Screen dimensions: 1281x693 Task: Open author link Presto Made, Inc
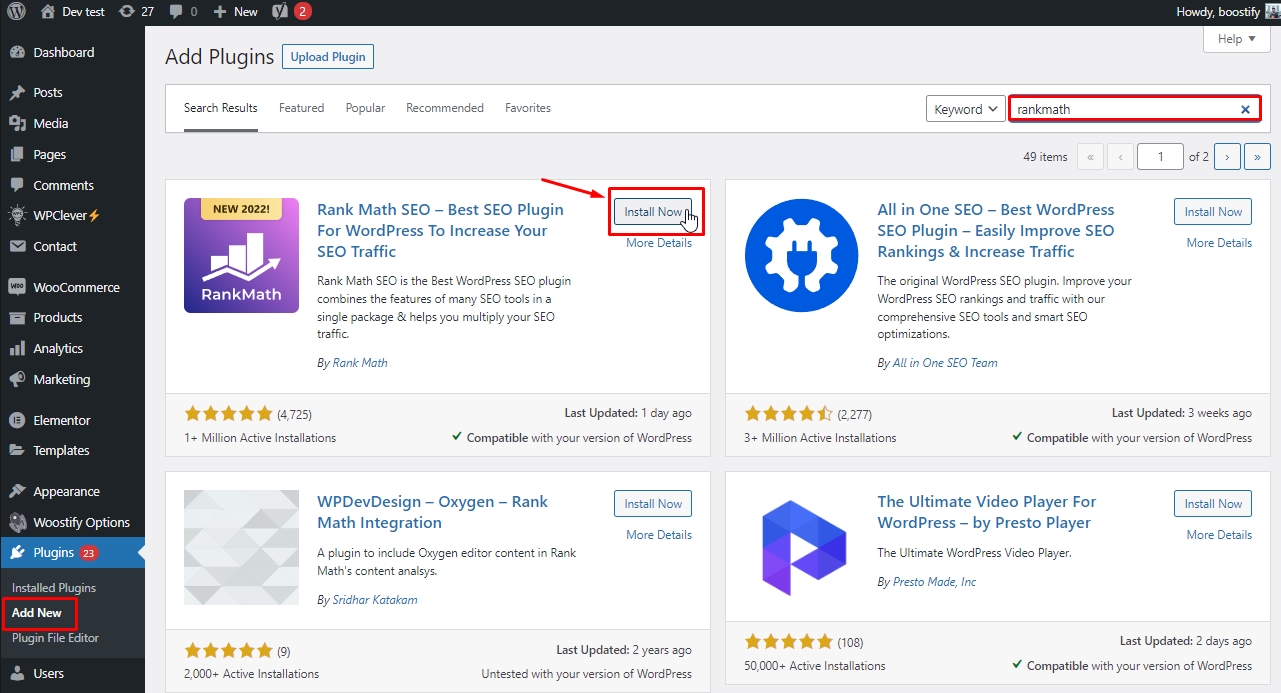(x=934, y=582)
